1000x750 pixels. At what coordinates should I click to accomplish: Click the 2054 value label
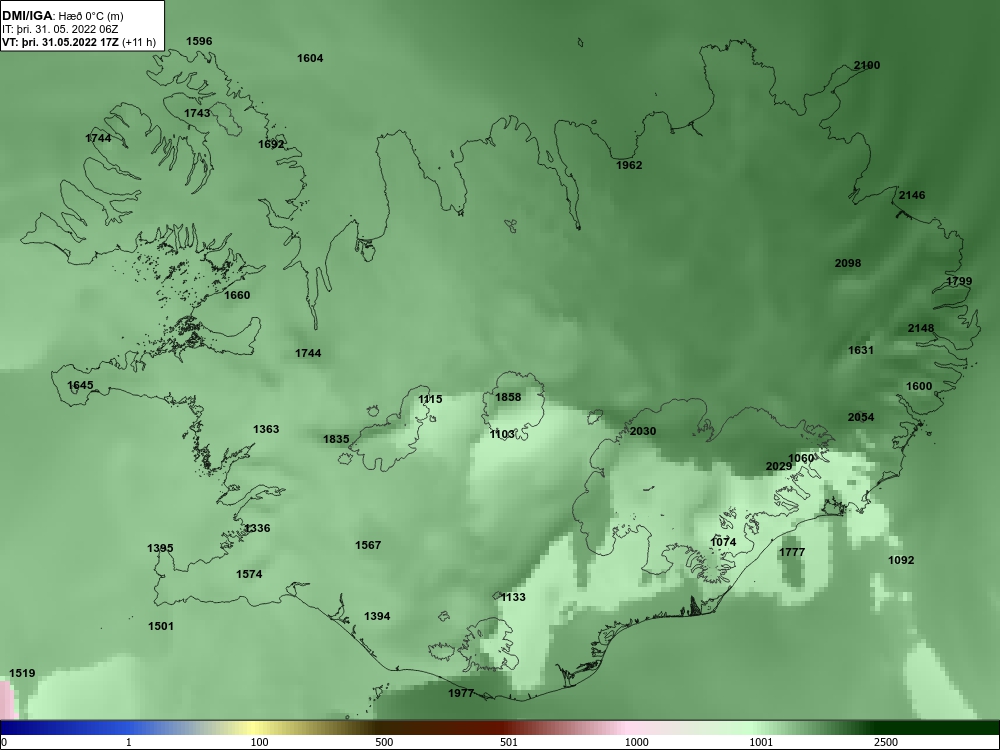861,417
